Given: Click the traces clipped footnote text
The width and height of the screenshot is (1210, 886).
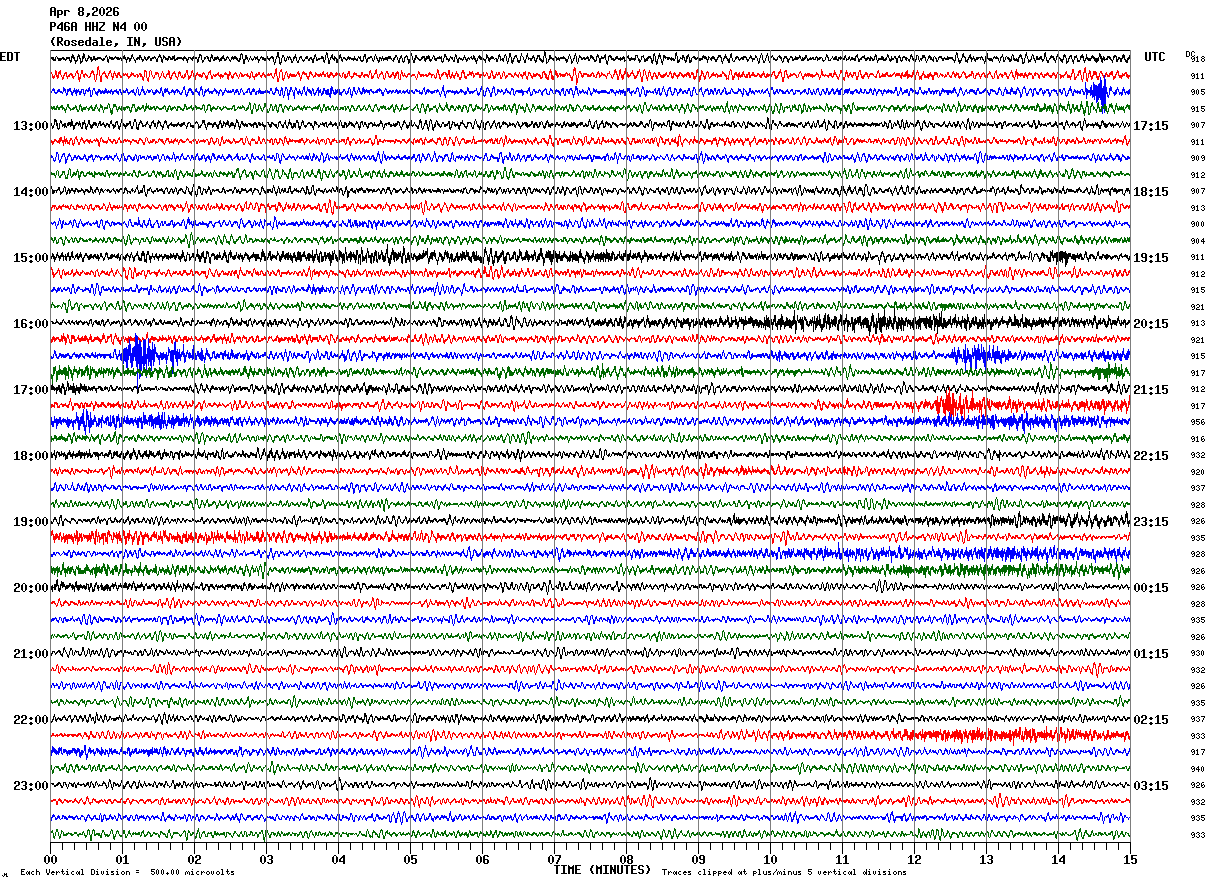Looking at the screenshot, I should tap(784, 873).
